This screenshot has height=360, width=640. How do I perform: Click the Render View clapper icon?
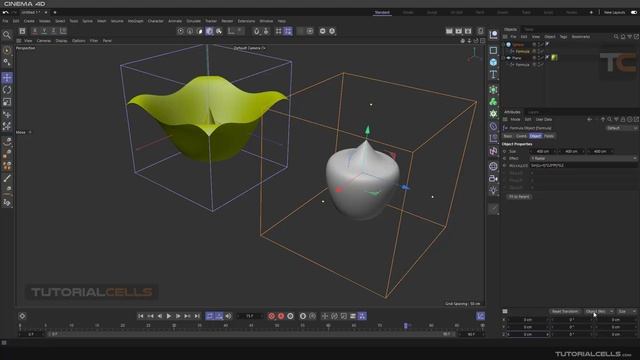[x=449, y=31]
